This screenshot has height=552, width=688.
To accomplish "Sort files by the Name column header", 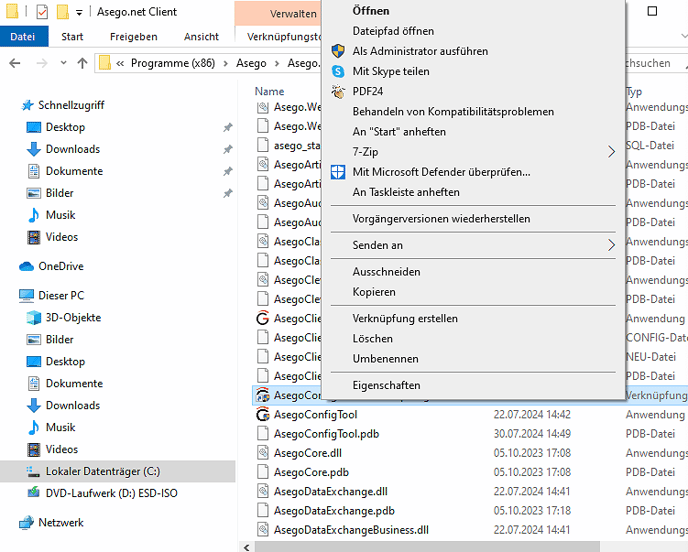I will point(270,91).
